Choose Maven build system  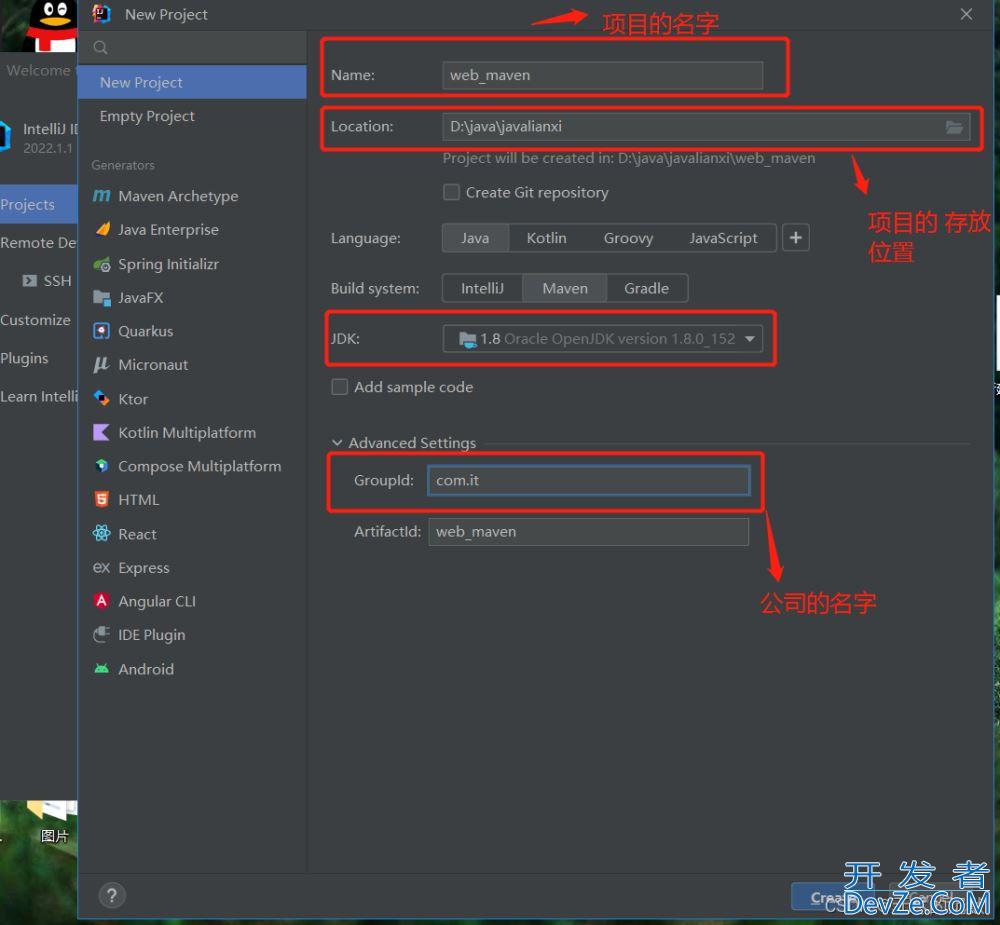click(565, 288)
